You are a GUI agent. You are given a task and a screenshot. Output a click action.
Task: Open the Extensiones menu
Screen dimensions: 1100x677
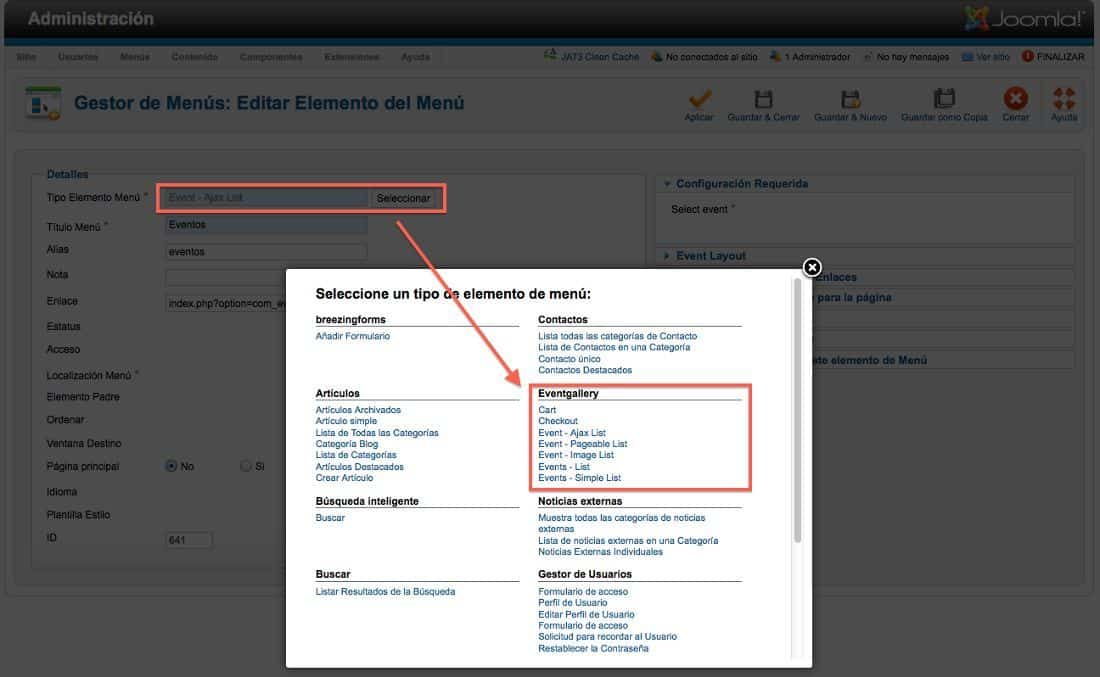(x=351, y=57)
